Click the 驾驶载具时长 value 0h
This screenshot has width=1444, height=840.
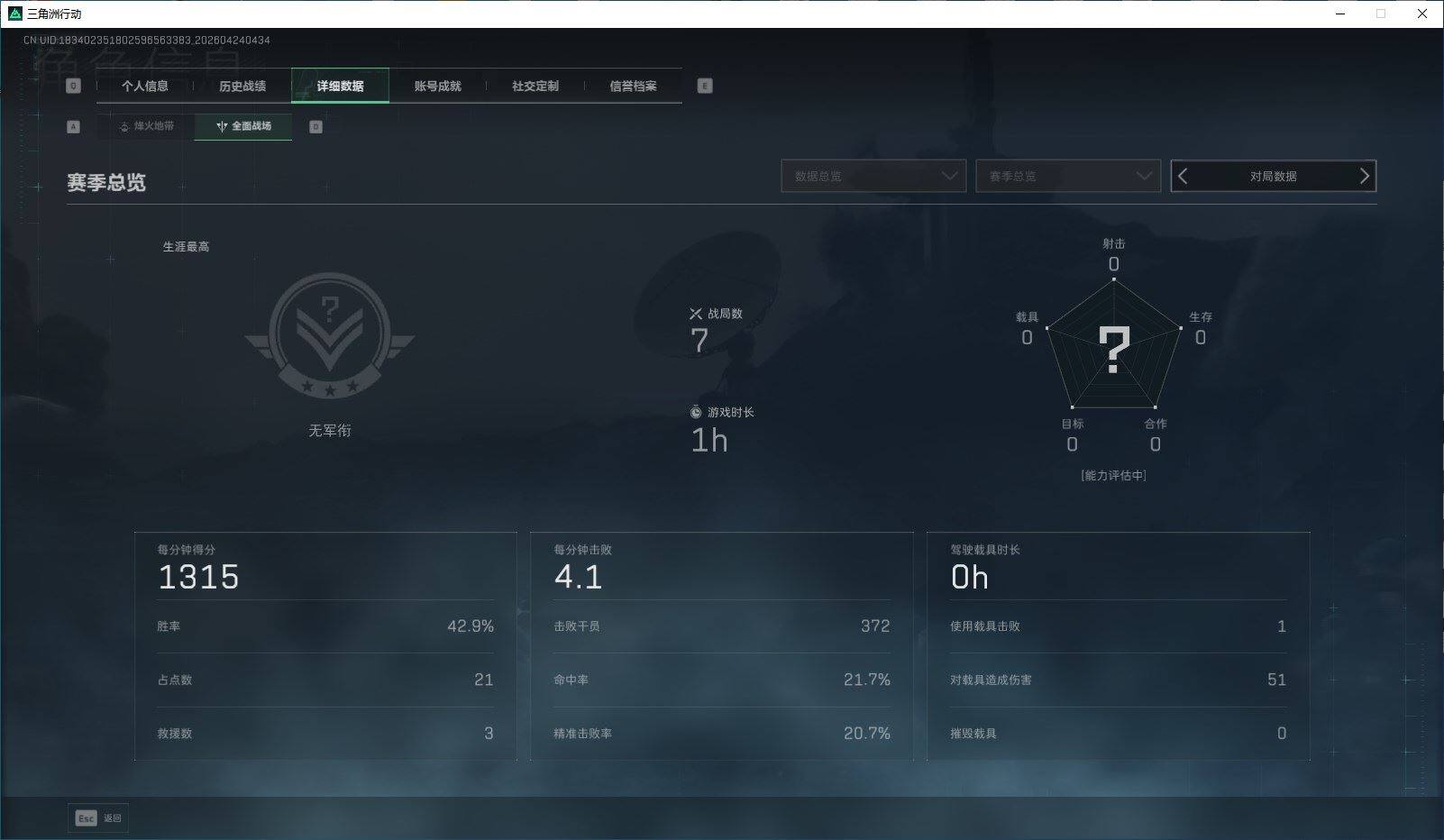[970, 577]
